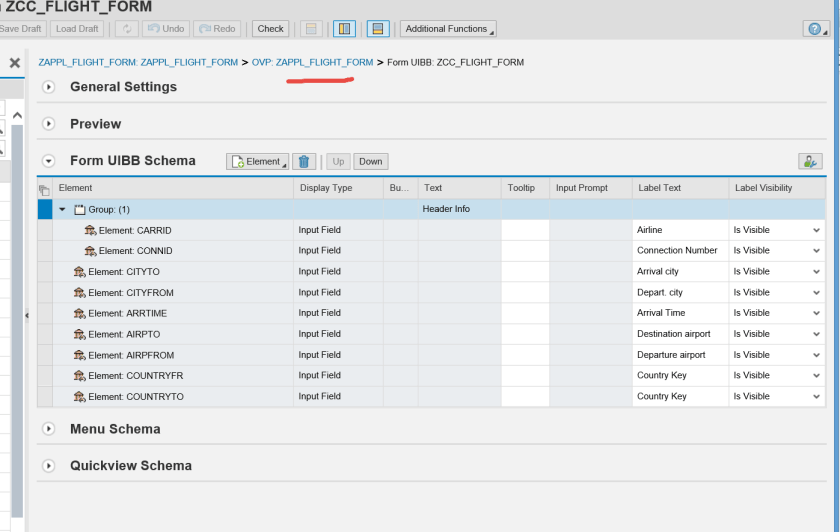The image size is (840, 532).
Task: Click the two-column layout toolbar icon
Action: click(343, 29)
